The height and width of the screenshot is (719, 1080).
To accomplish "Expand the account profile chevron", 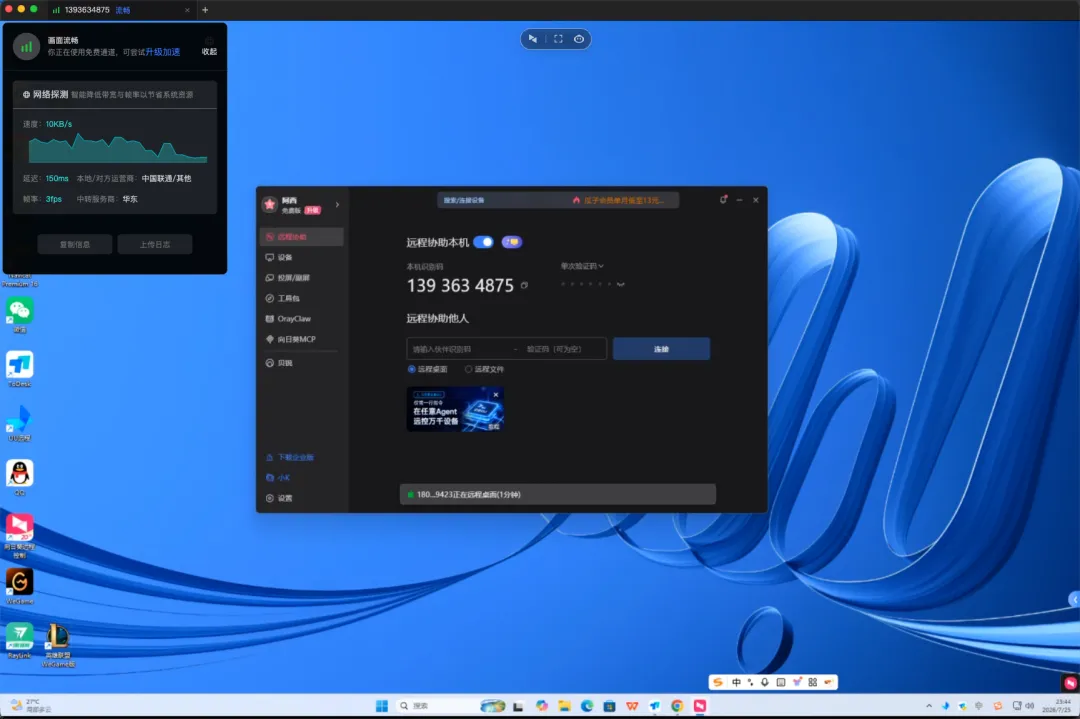I will coord(338,205).
